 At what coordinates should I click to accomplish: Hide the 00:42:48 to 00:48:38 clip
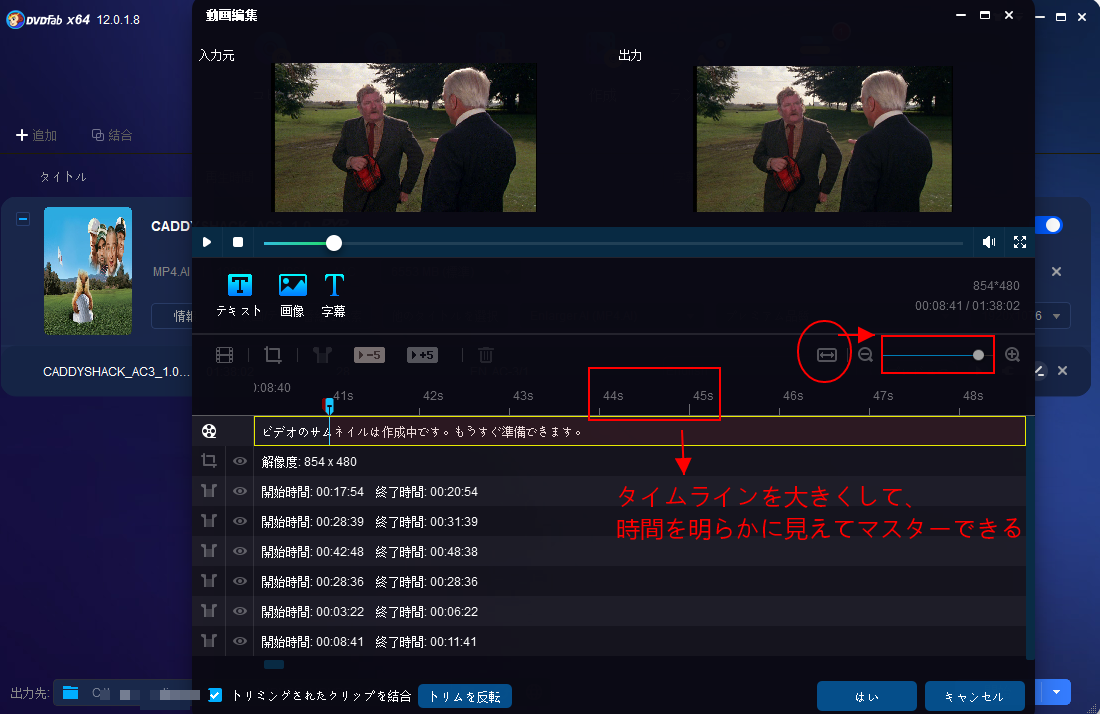pyautogui.click(x=240, y=551)
